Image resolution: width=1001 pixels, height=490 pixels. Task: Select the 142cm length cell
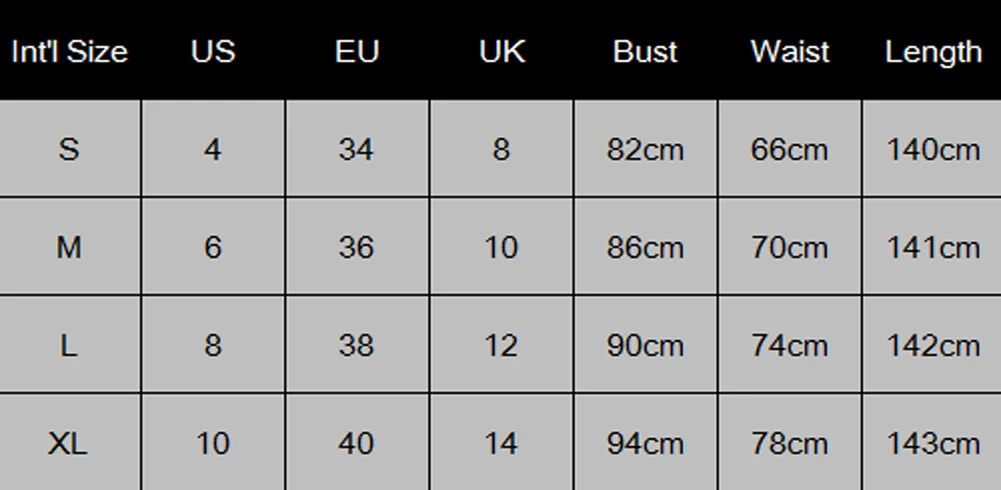[x=932, y=345]
